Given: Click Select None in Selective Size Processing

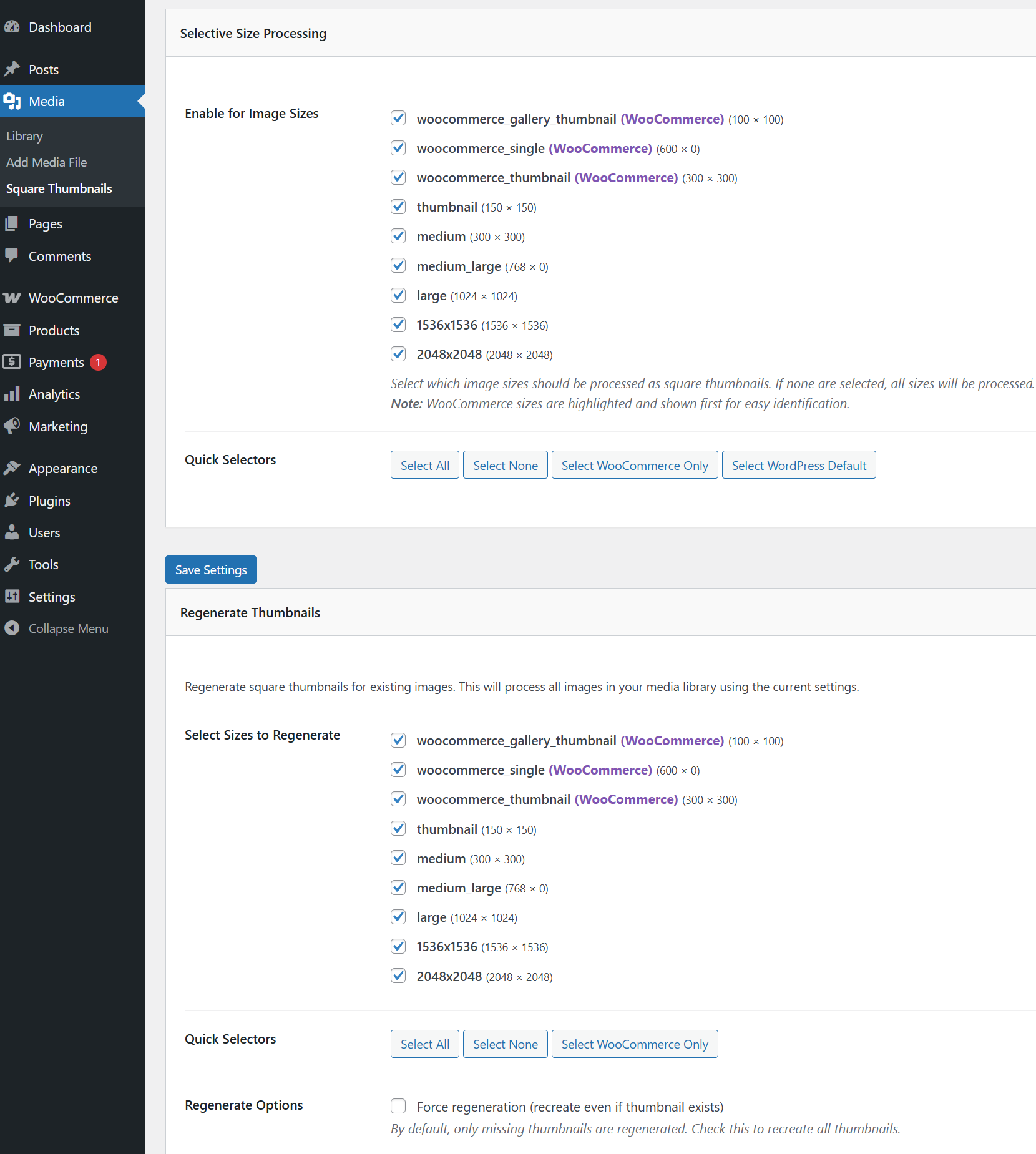Looking at the screenshot, I should point(506,465).
